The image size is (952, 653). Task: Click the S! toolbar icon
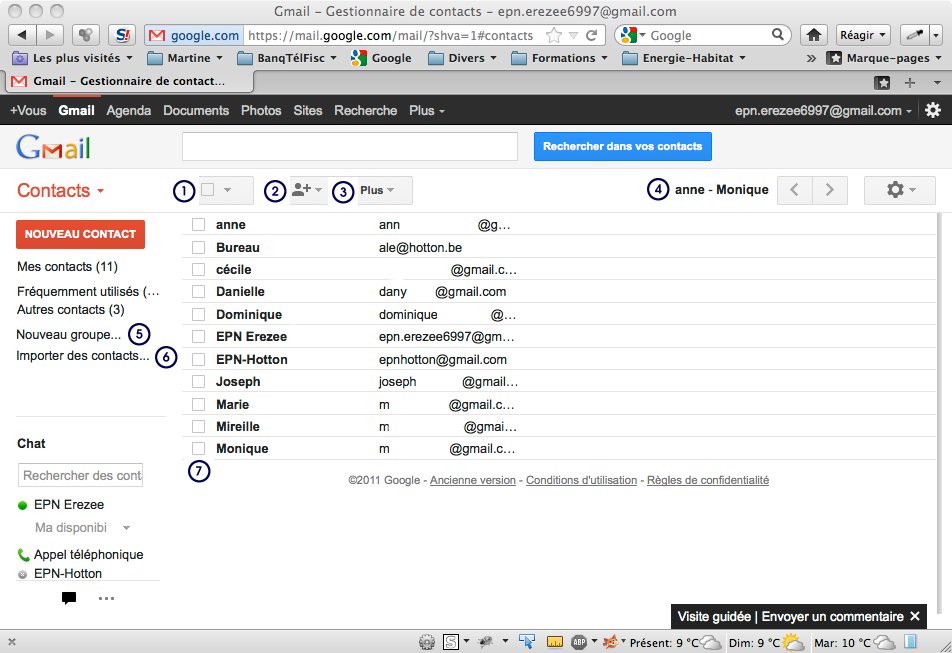pos(122,35)
